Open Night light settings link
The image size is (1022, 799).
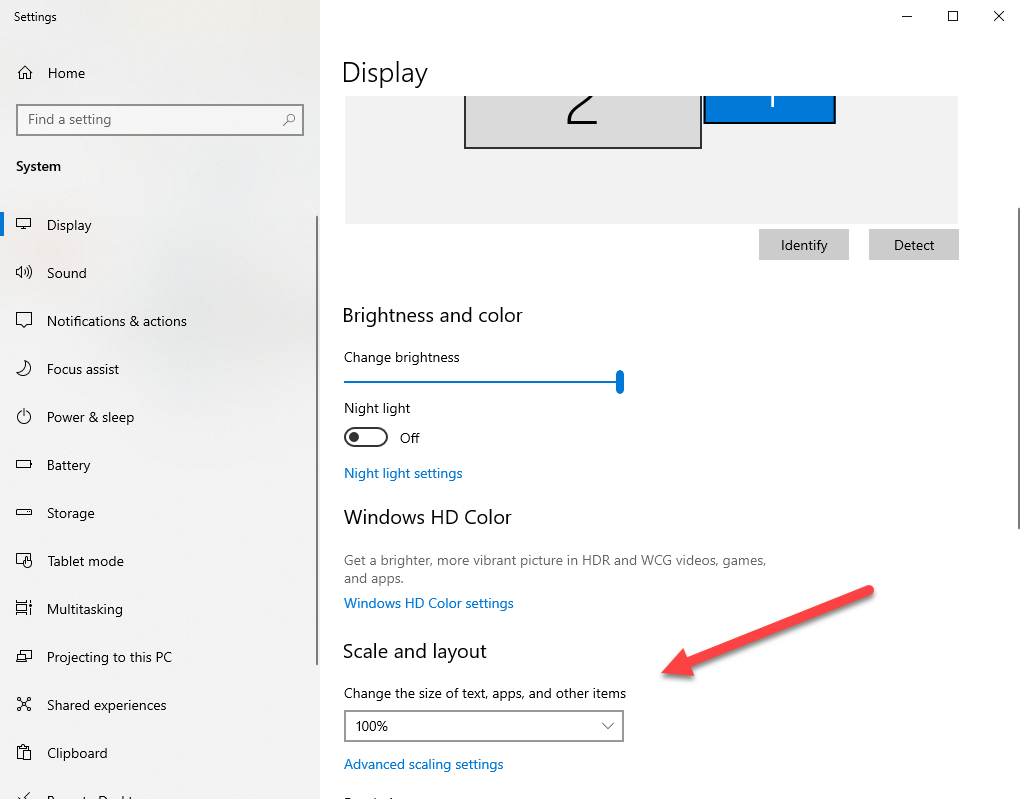pyautogui.click(x=403, y=473)
